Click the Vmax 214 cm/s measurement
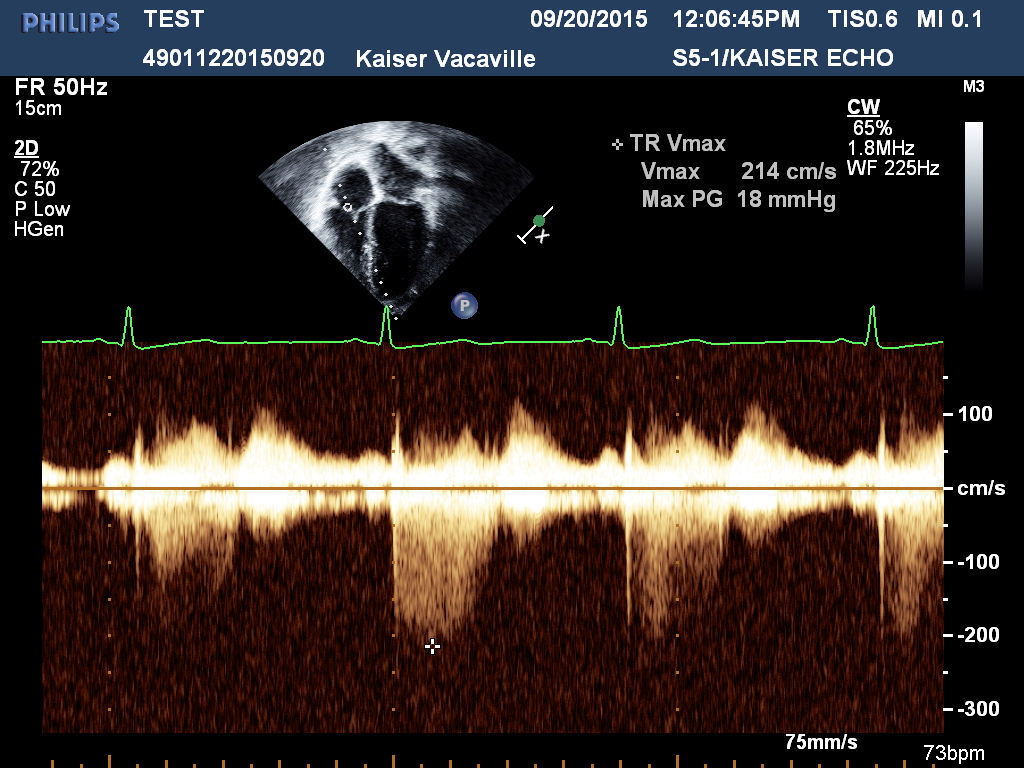Image resolution: width=1024 pixels, height=768 pixels. (738, 171)
